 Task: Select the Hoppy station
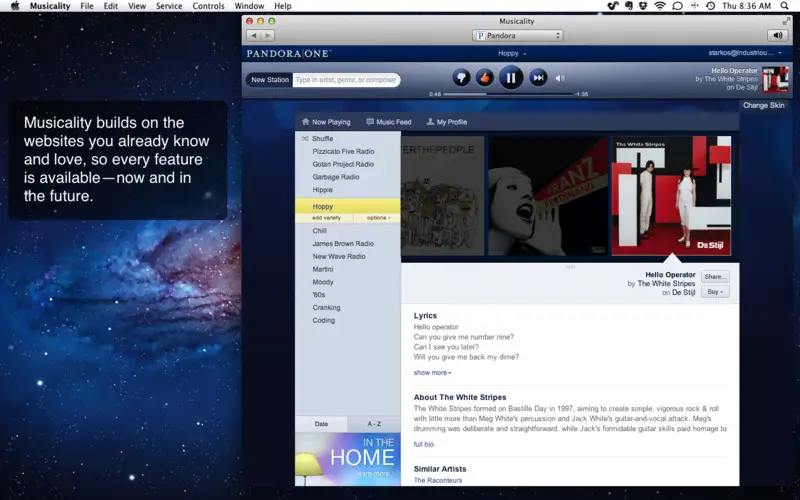[x=348, y=206]
